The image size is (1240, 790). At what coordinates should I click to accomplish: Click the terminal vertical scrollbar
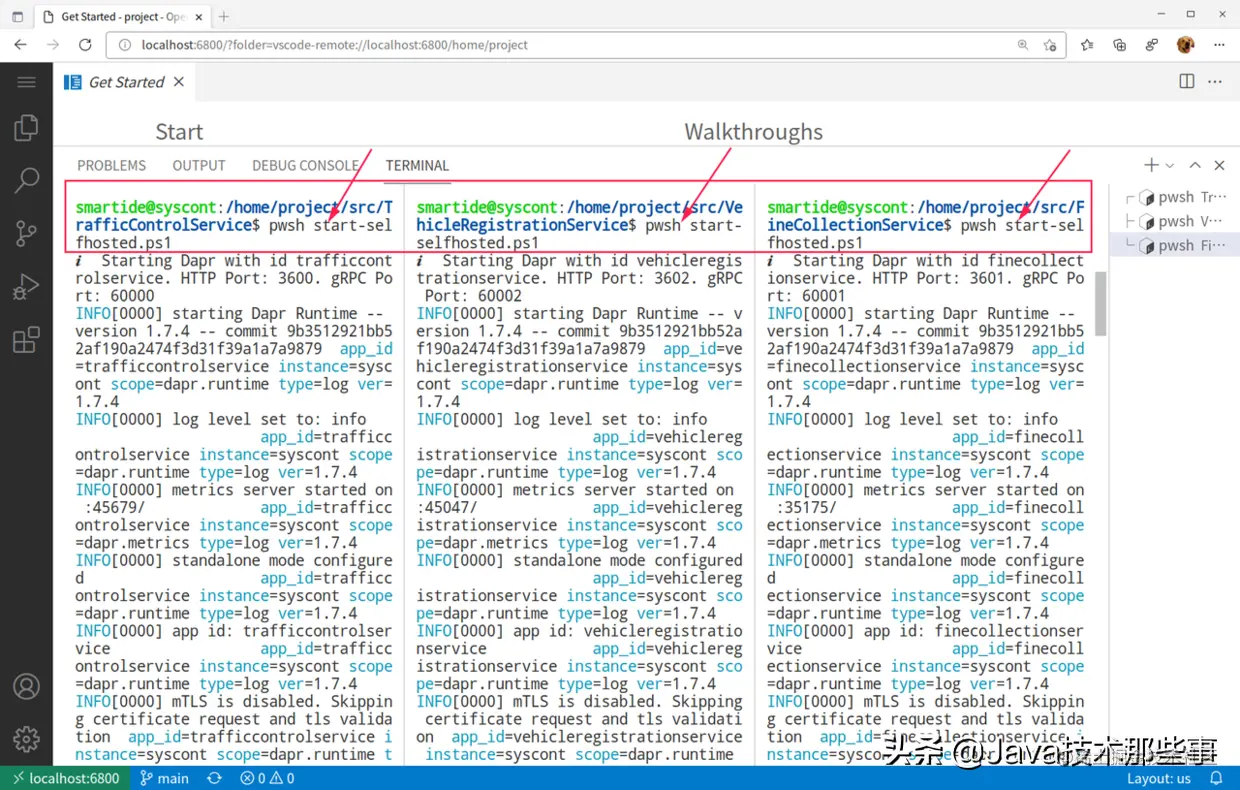tap(1101, 303)
